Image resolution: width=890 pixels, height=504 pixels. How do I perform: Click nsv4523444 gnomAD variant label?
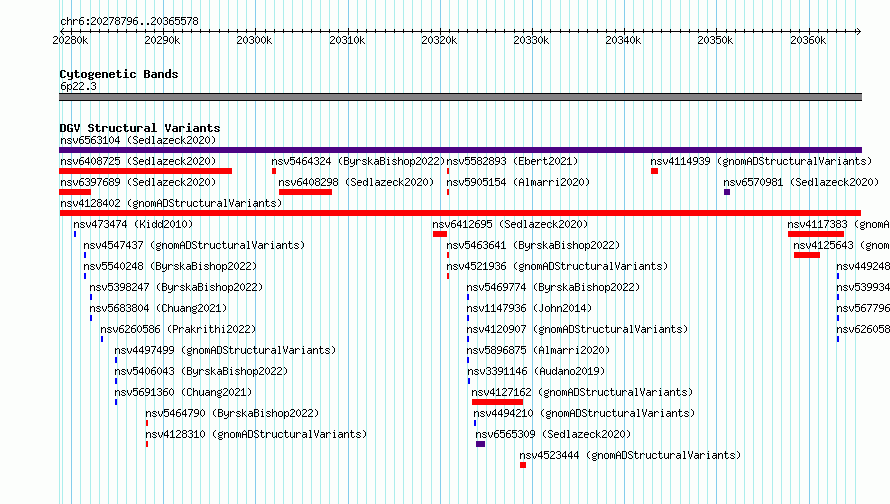coord(630,455)
